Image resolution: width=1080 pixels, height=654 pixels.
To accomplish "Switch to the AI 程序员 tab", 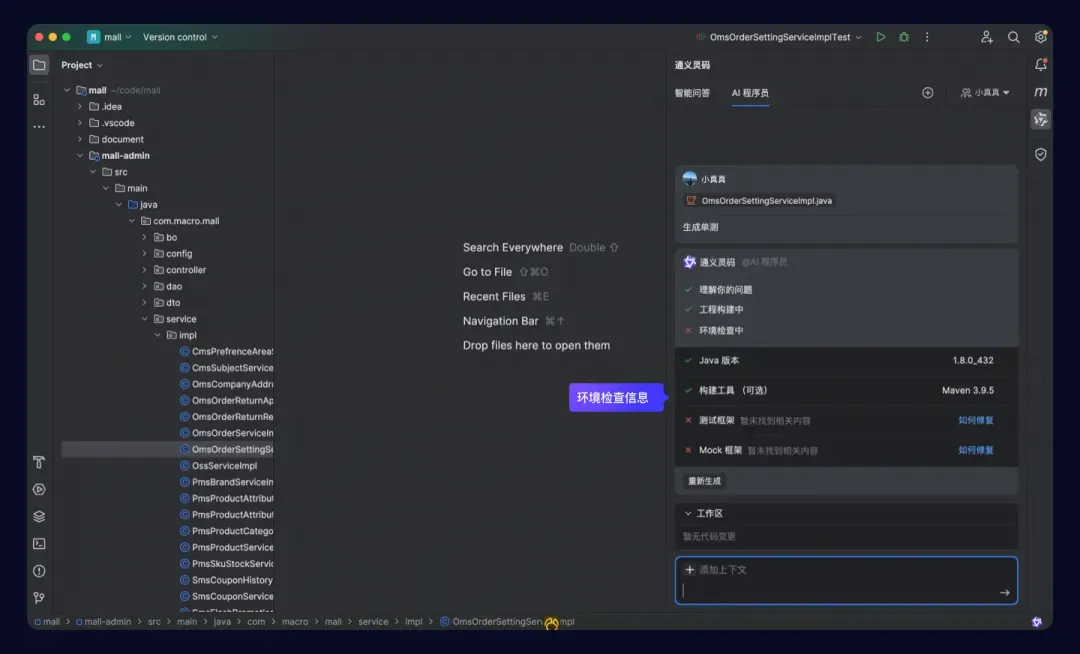I will click(x=750, y=93).
